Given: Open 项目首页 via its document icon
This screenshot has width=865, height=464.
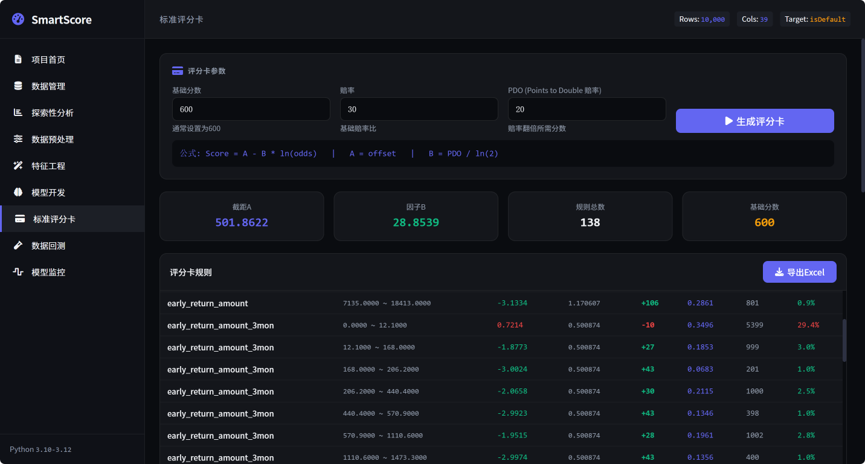Looking at the screenshot, I should pos(18,59).
